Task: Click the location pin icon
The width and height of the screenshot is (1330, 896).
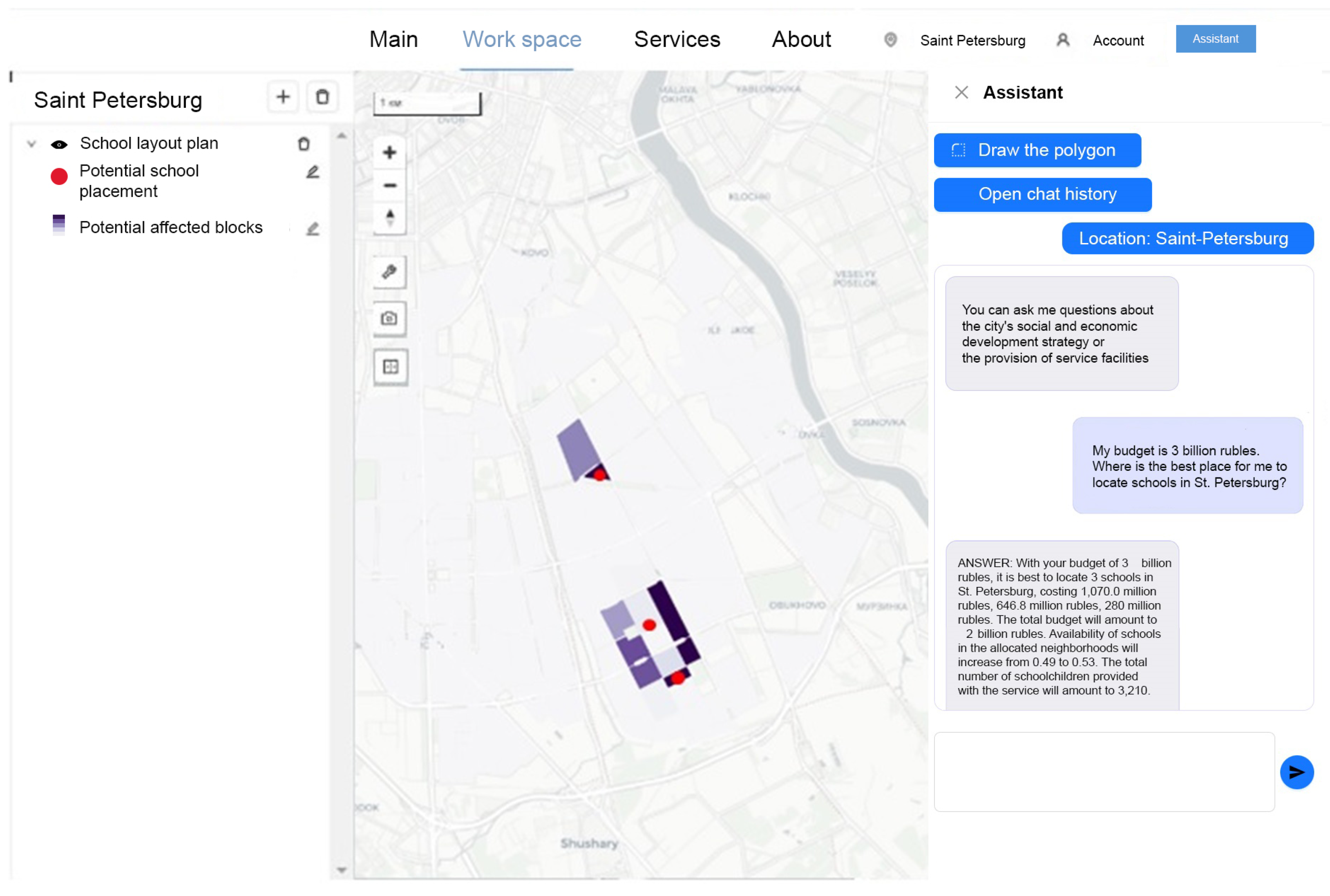Action: point(890,40)
